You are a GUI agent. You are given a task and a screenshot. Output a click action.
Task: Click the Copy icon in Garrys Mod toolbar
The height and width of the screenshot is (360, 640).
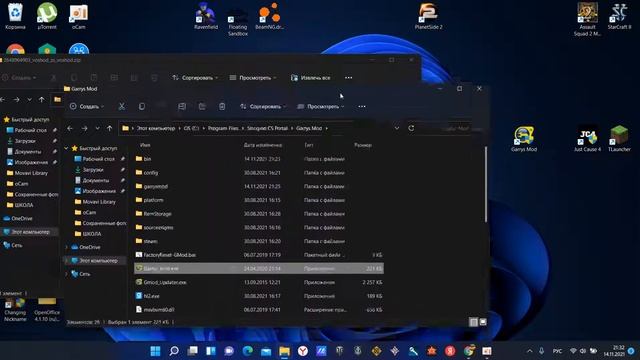142,107
